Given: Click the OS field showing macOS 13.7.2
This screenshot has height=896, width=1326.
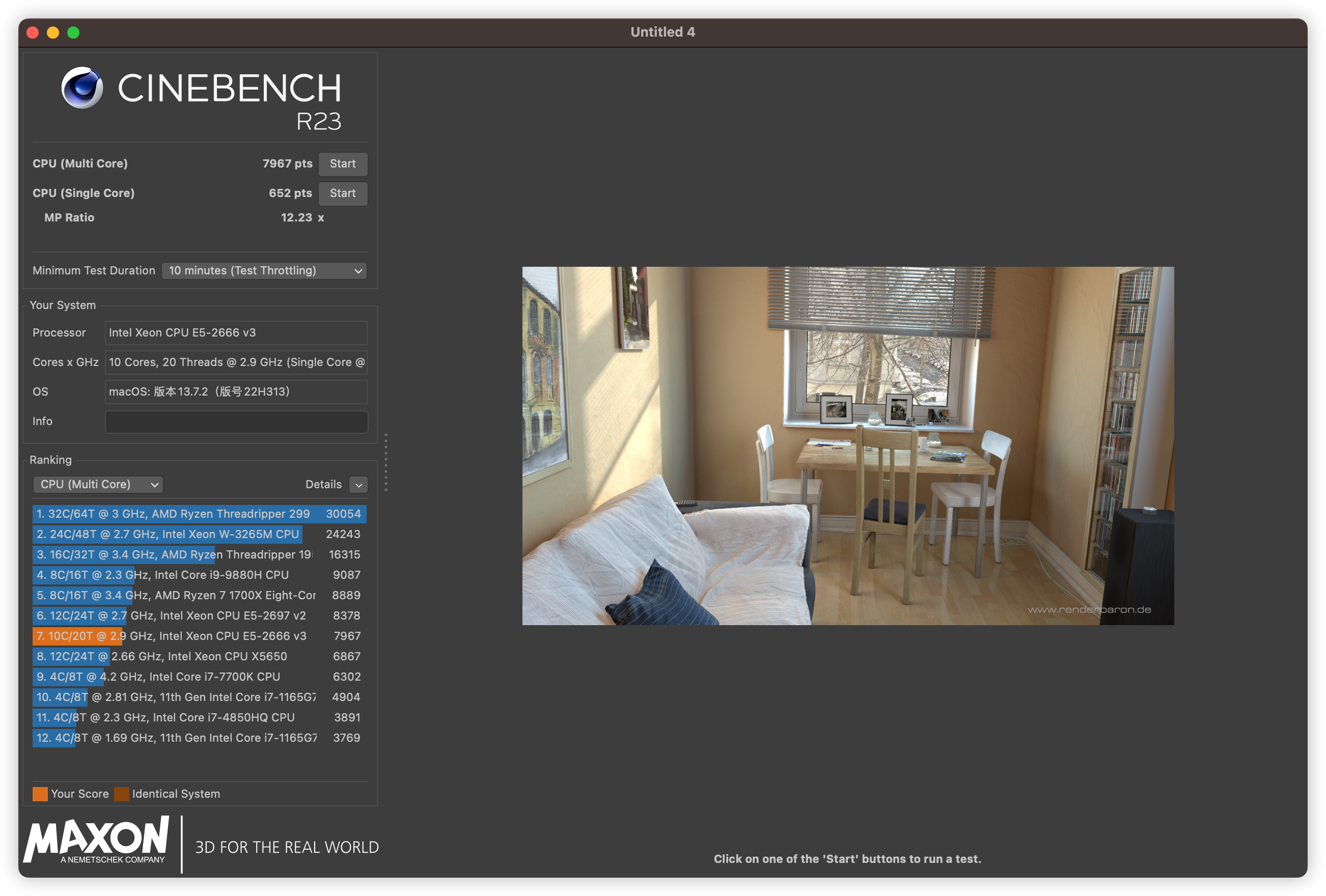Looking at the screenshot, I should coord(236,392).
